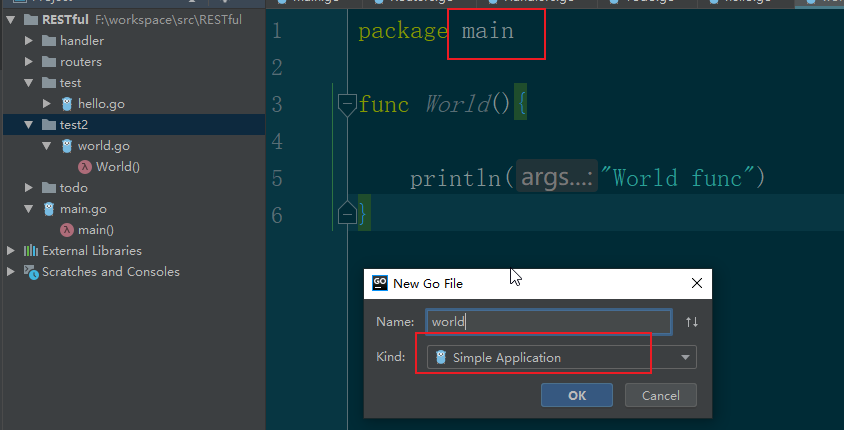Click the todo folder icon
Screen dimensions: 844x430
[49, 188]
